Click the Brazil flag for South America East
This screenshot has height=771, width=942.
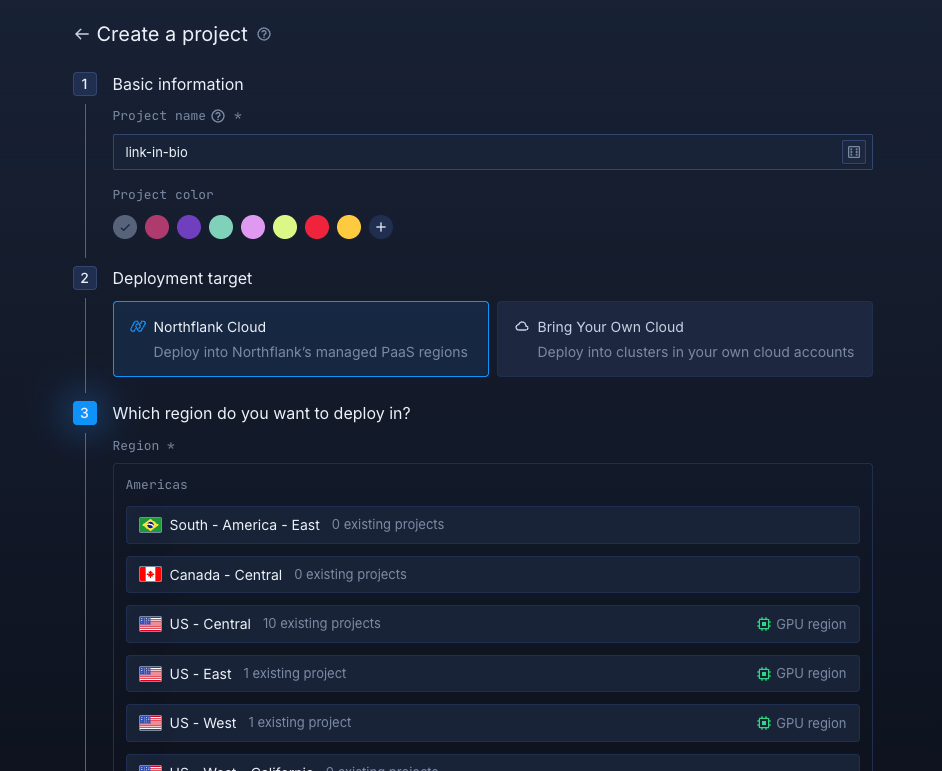(x=150, y=525)
